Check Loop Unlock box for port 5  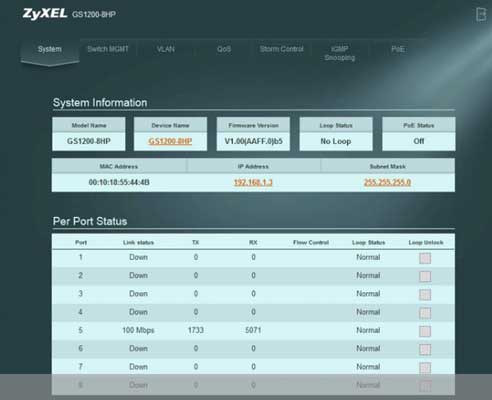click(425, 331)
